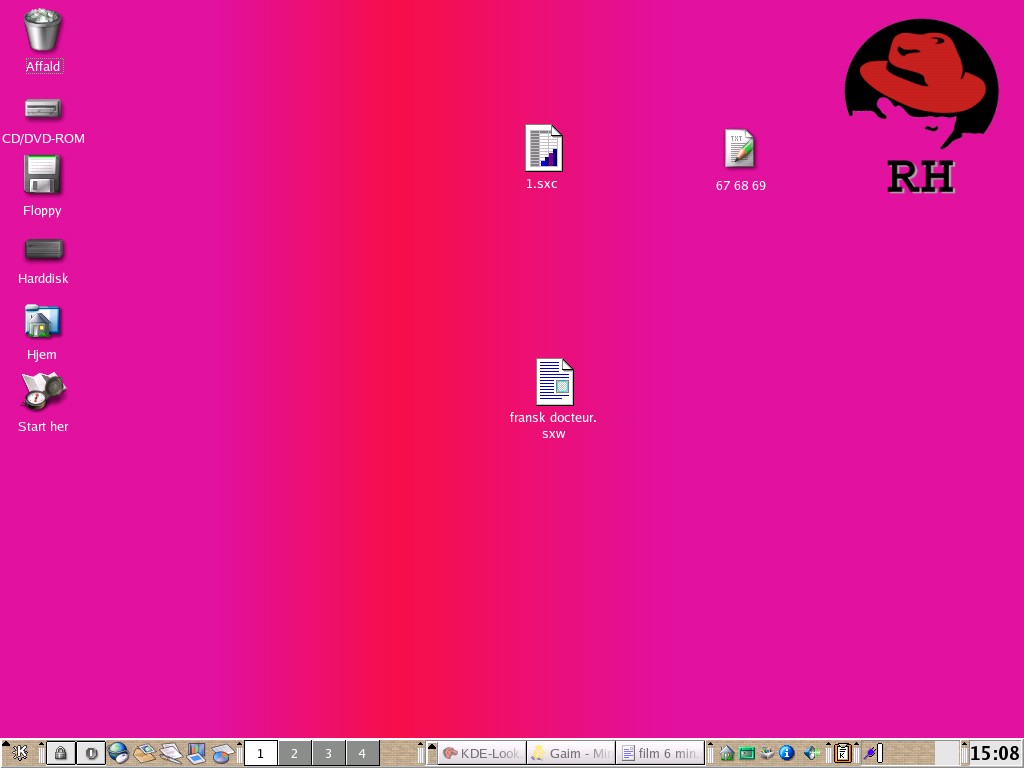Open the Hjem home folder icon
This screenshot has width=1024, height=768.
(x=42, y=321)
